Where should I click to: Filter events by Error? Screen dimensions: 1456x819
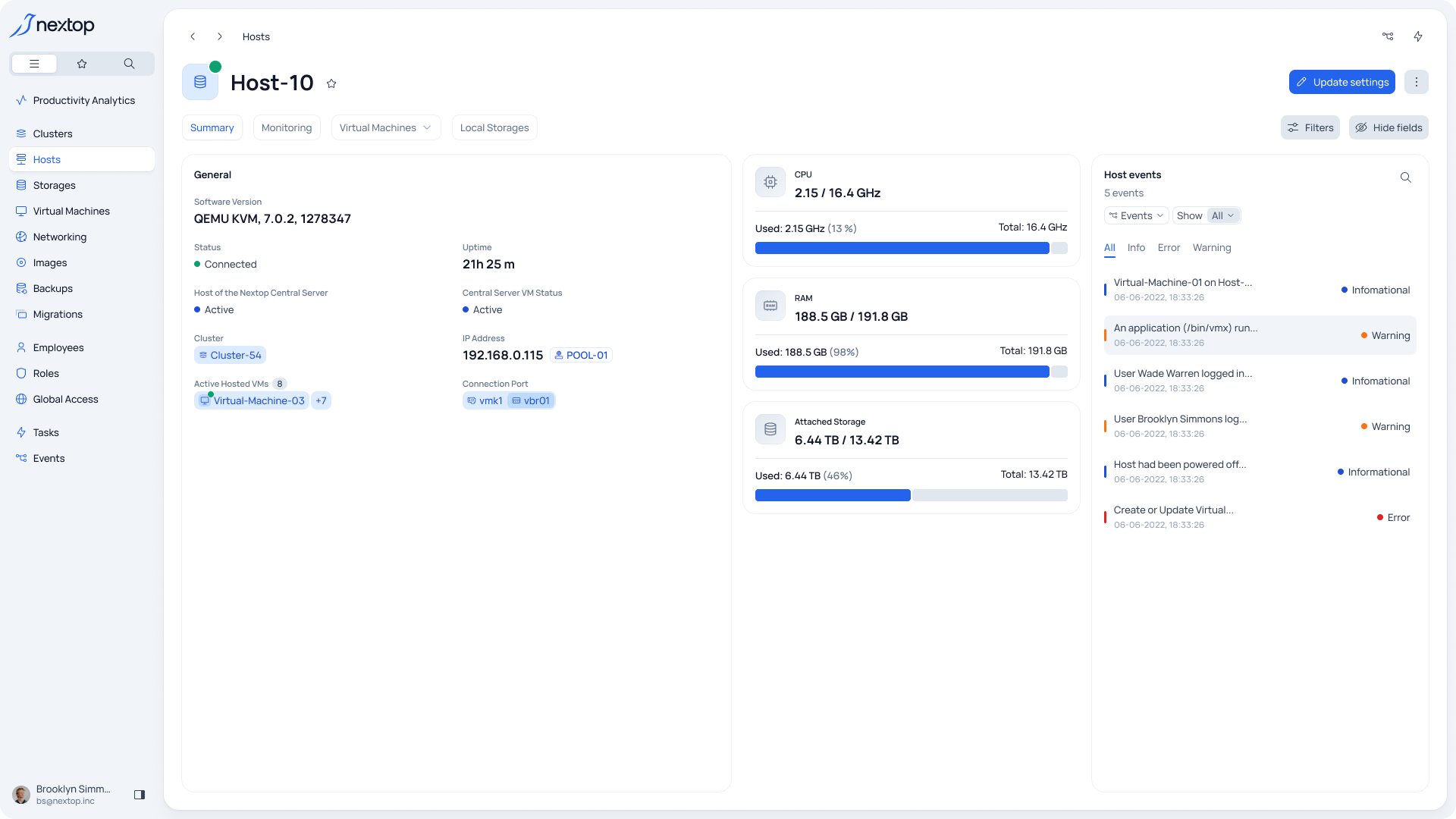(1169, 248)
